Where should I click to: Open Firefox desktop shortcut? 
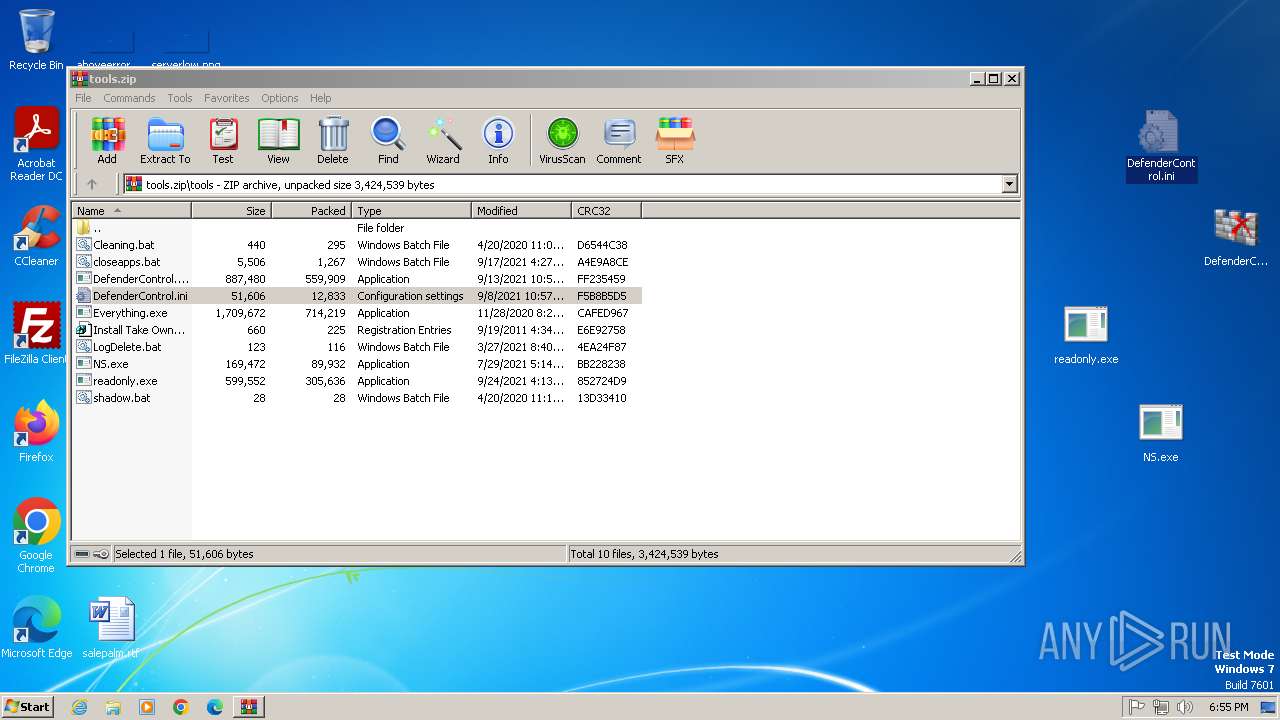coord(36,432)
